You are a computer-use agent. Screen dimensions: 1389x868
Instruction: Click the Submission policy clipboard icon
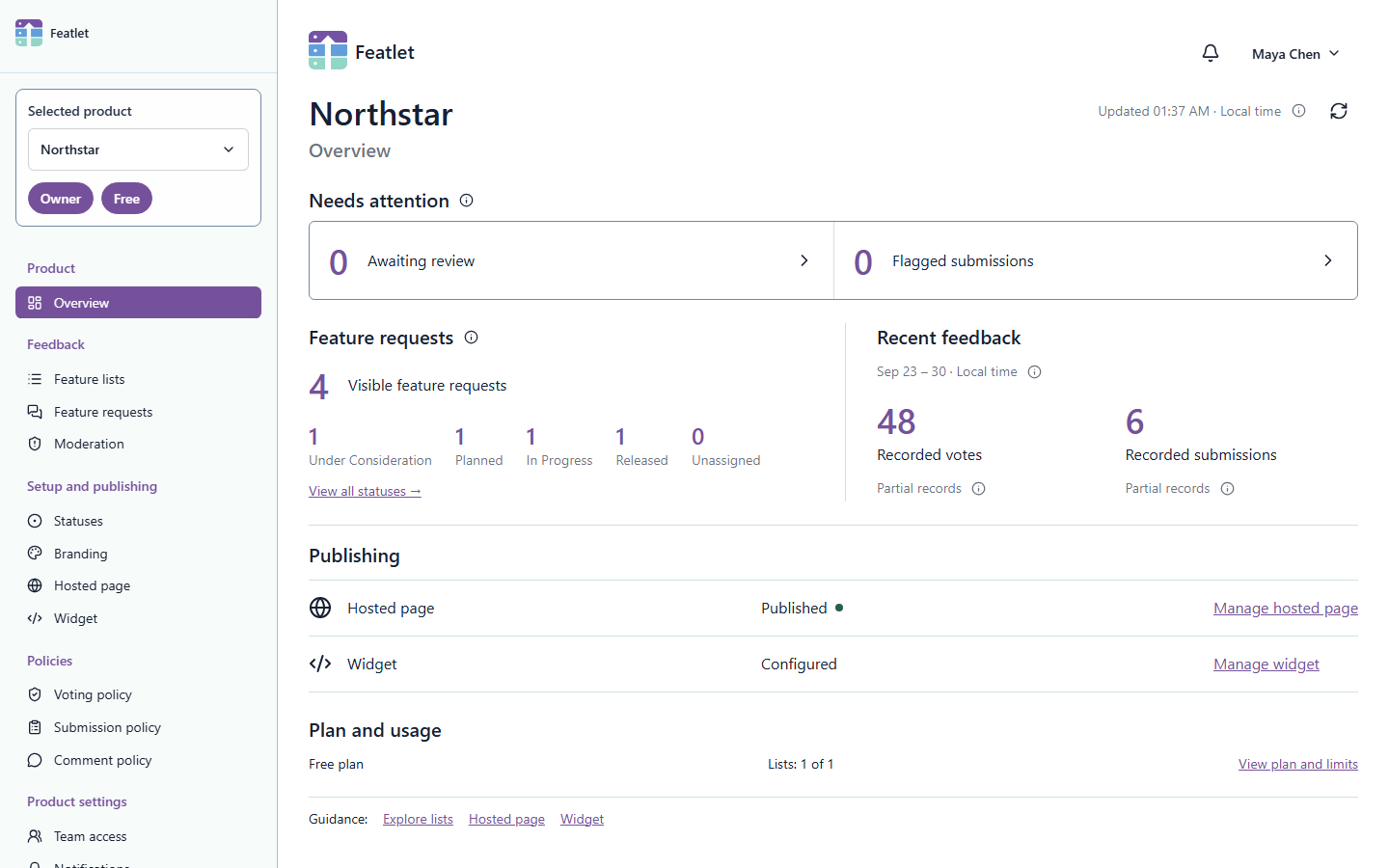pos(35,727)
